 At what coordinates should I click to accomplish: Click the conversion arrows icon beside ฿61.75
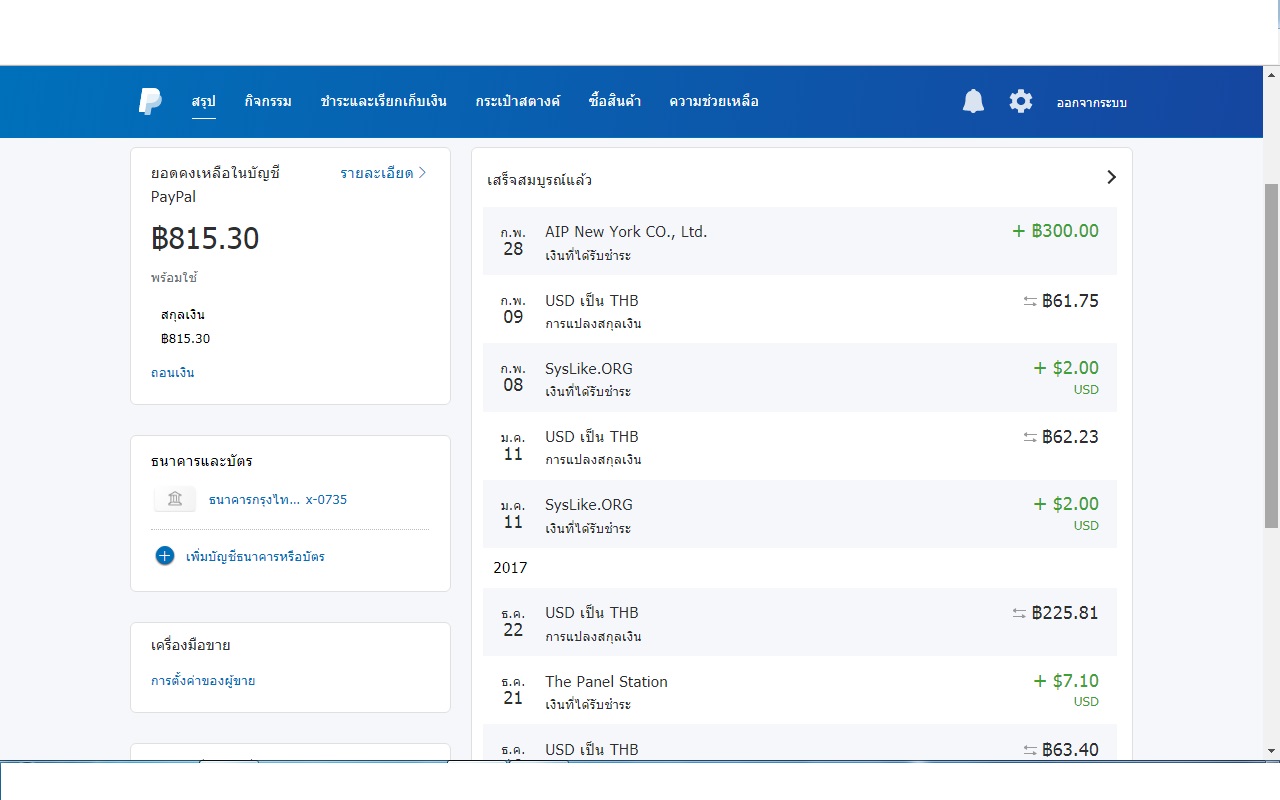tap(1030, 301)
